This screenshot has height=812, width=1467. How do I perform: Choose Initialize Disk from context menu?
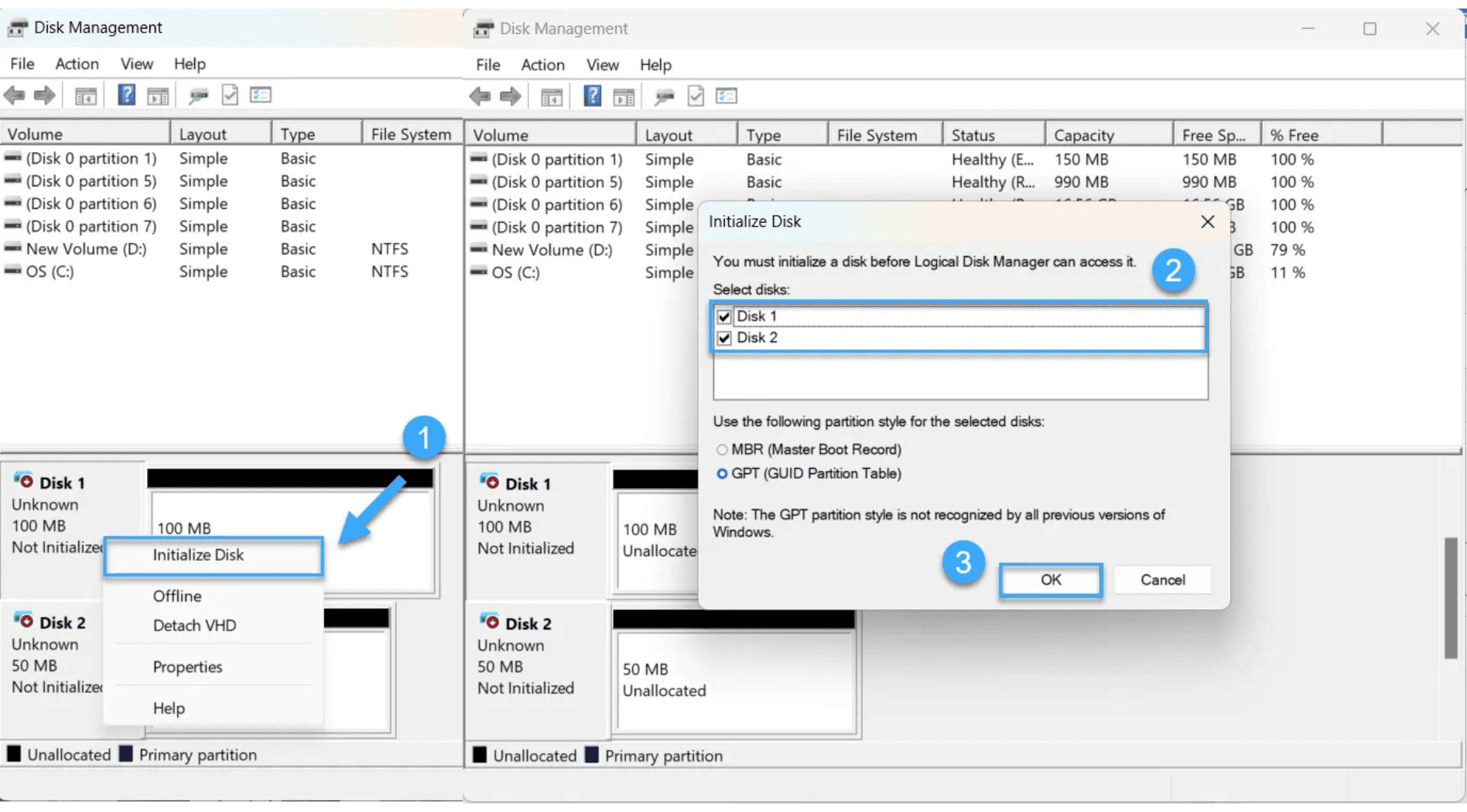pyautogui.click(x=214, y=555)
